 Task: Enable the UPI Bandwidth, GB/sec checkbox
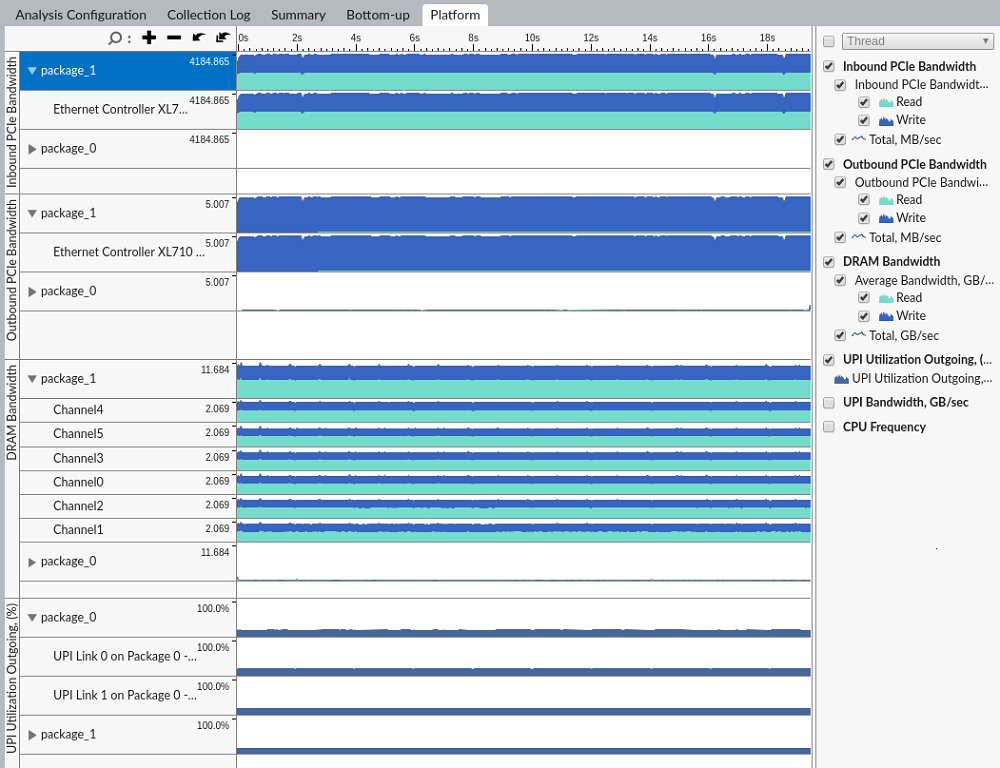[828, 403]
